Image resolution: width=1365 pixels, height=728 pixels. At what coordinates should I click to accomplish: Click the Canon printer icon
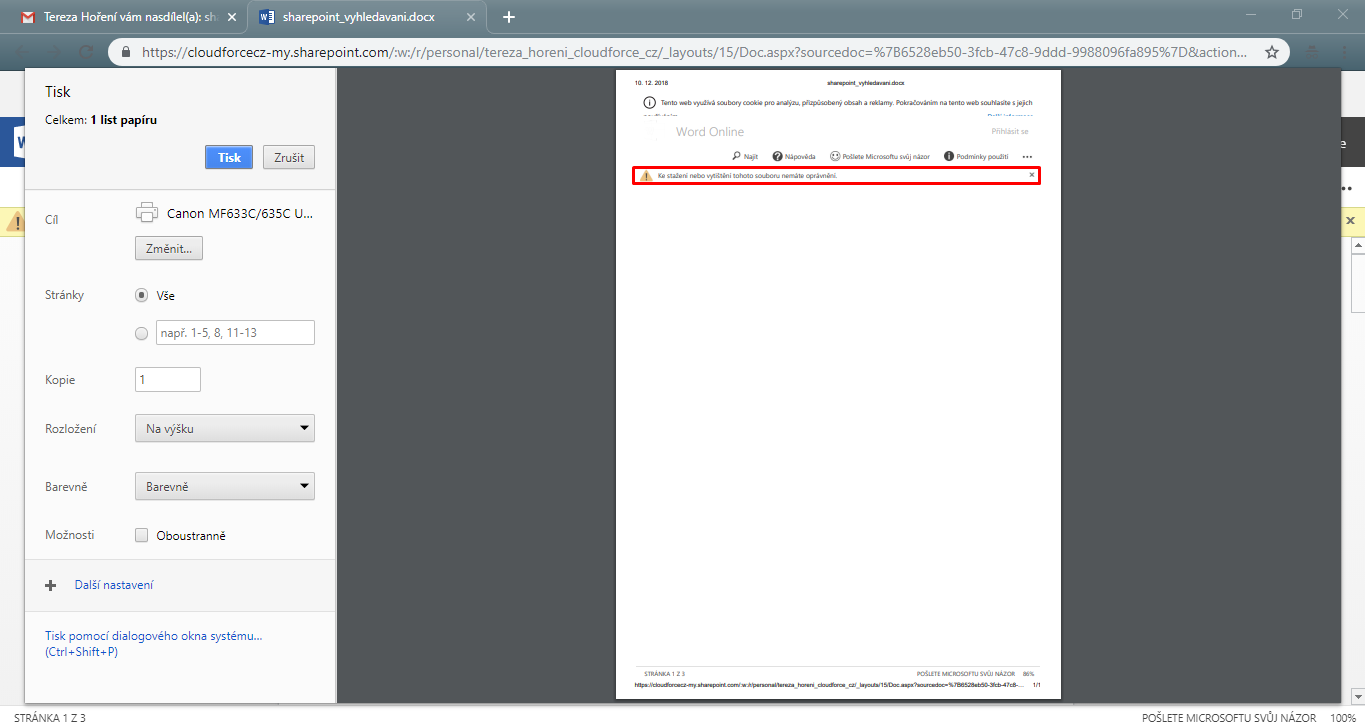click(147, 213)
